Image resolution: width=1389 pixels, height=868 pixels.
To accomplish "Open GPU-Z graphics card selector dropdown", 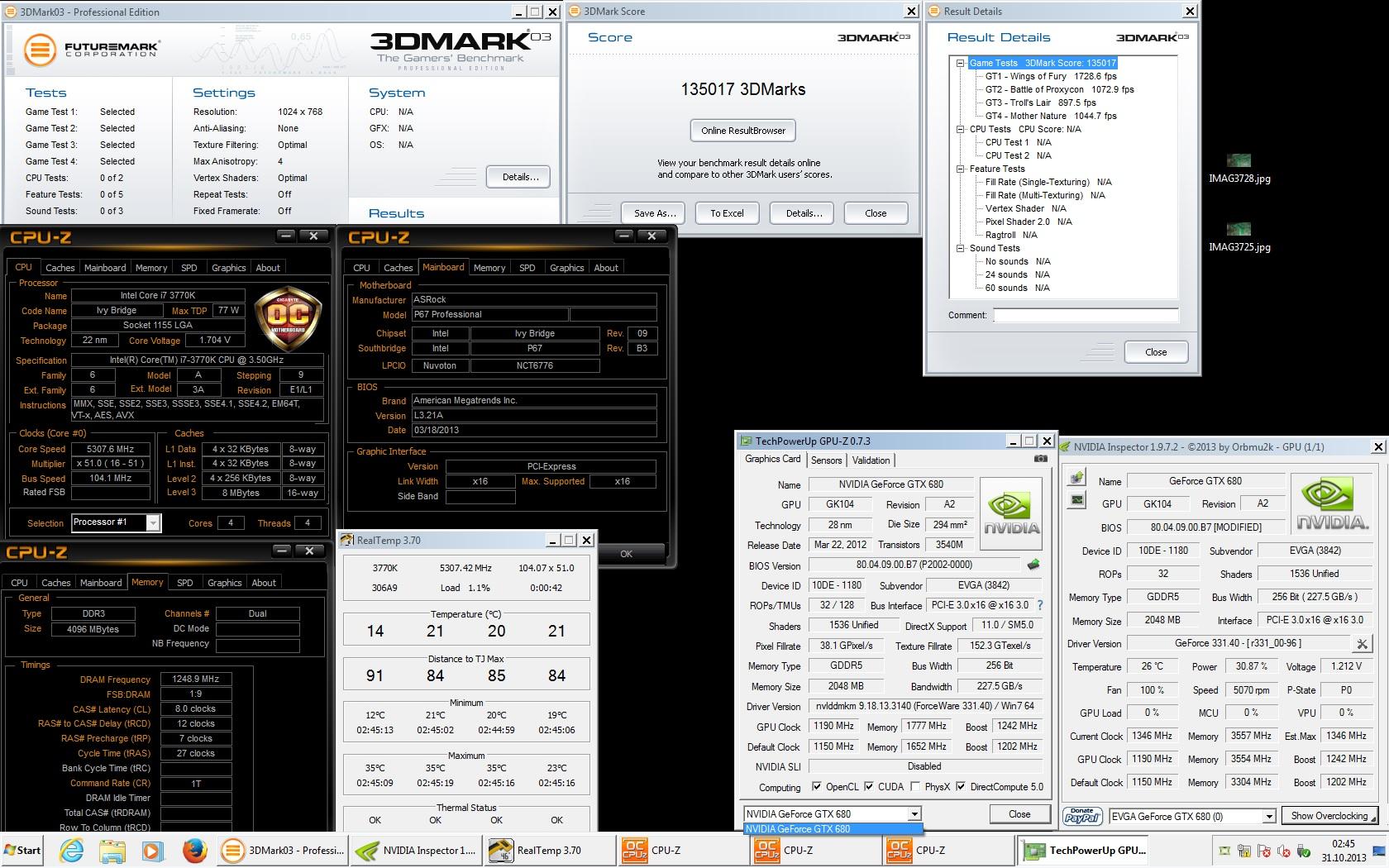I will pos(914,813).
